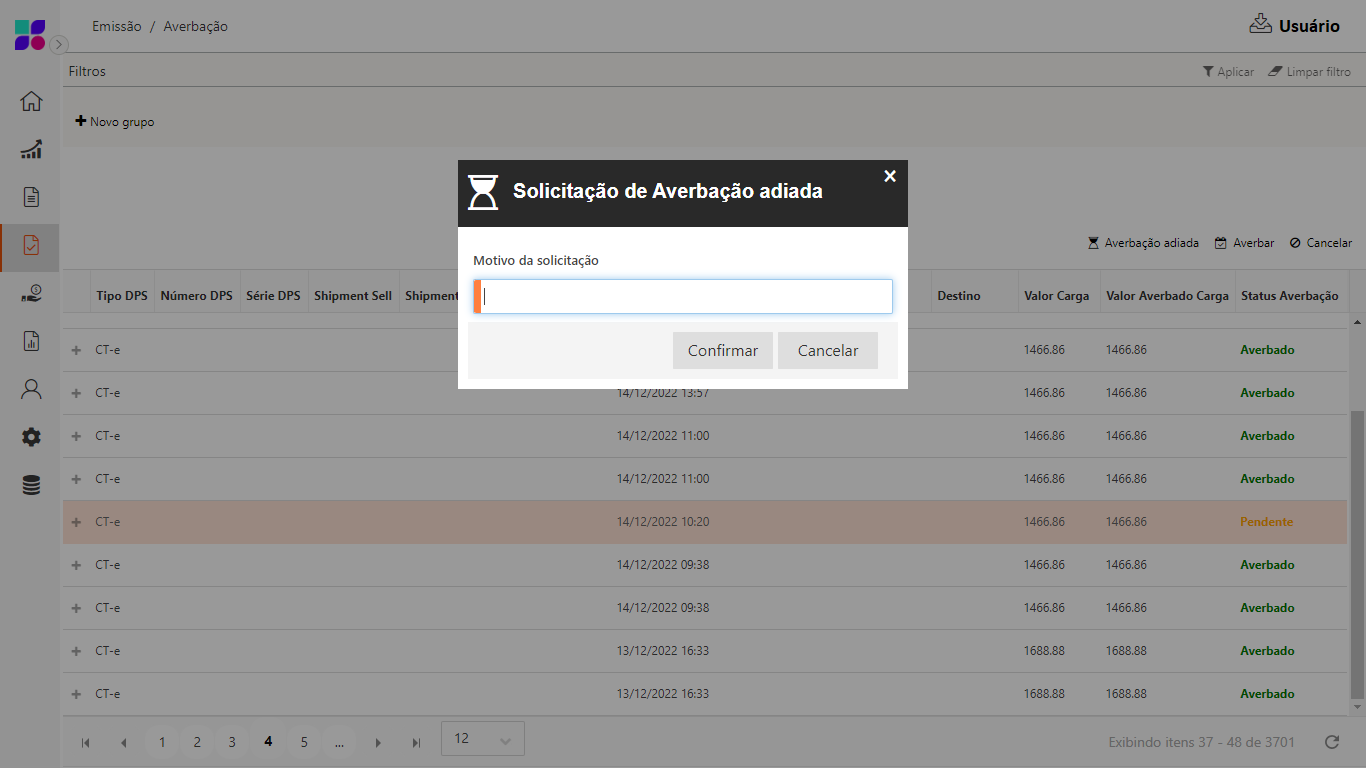Viewport: 1366px width, 768px height.
Task: Open the report file icon in sidebar
Action: pos(31,341)
